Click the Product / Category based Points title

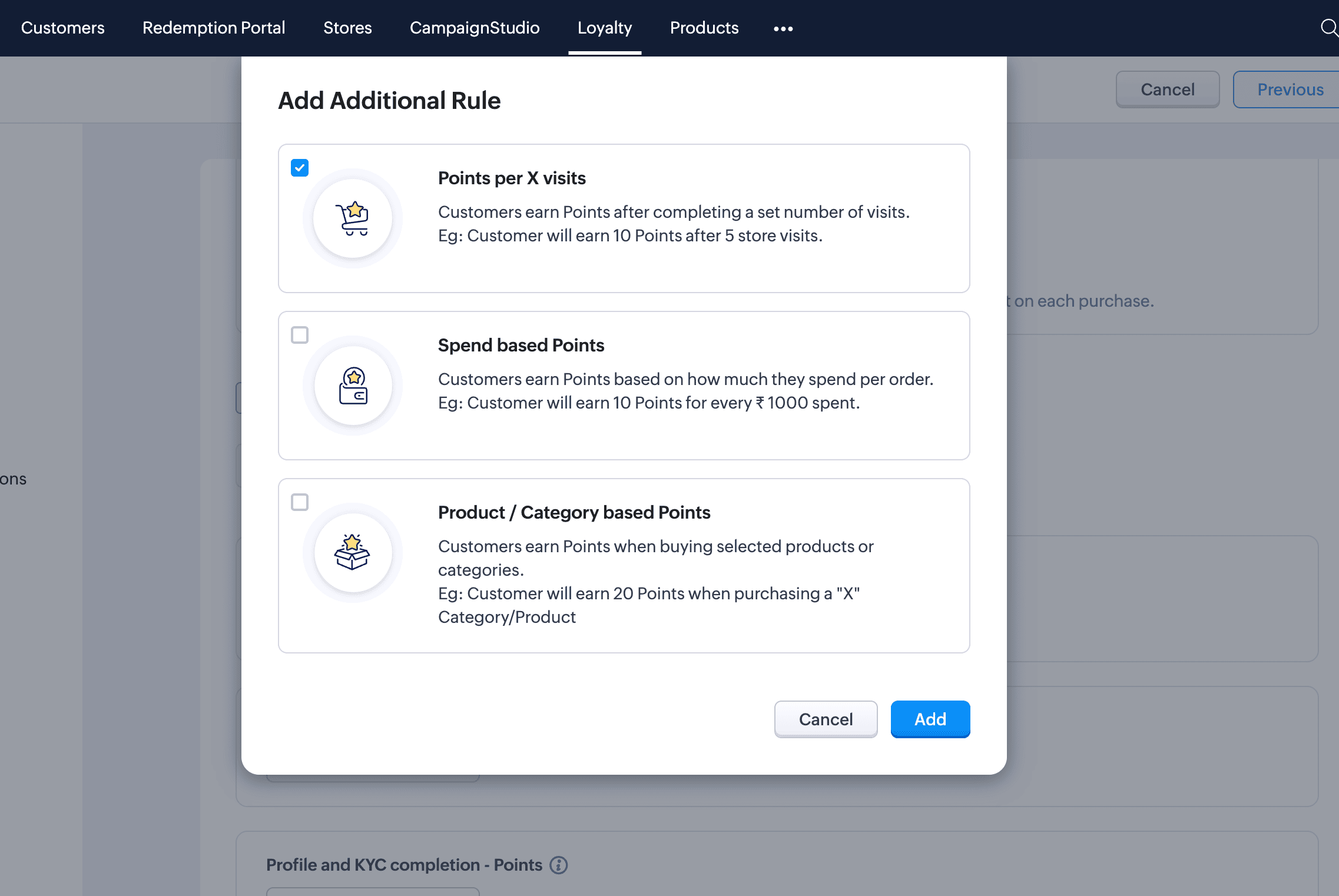(574, 512)
